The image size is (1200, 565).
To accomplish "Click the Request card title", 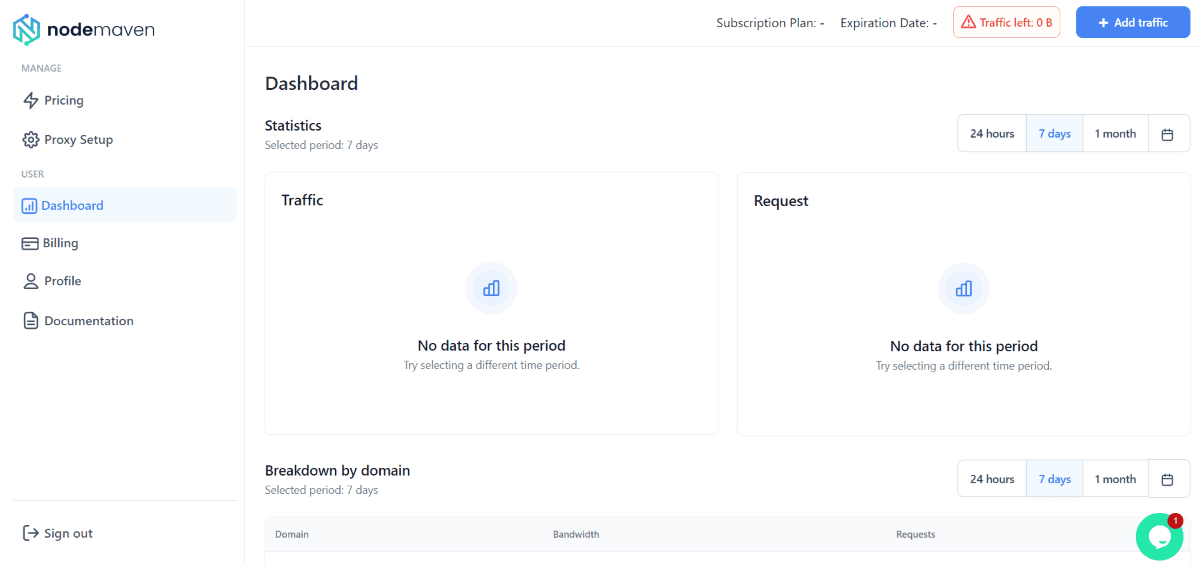I will 781,201.
